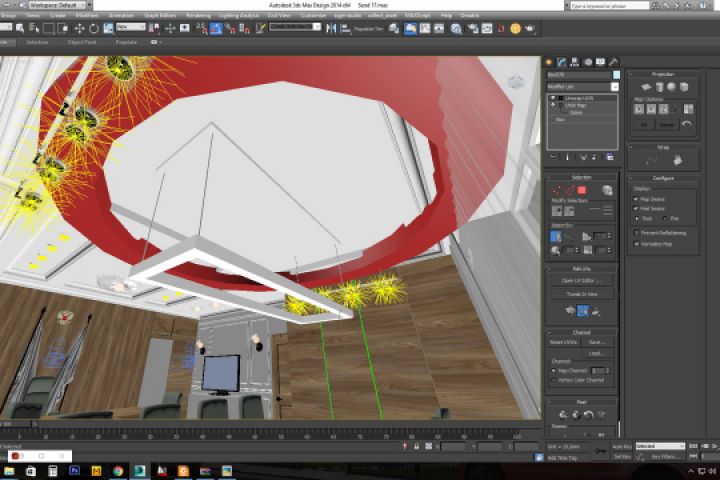Switch to Object Paint ribbon tab
This screenshot has height=480, width=720.
click(82, 42)
